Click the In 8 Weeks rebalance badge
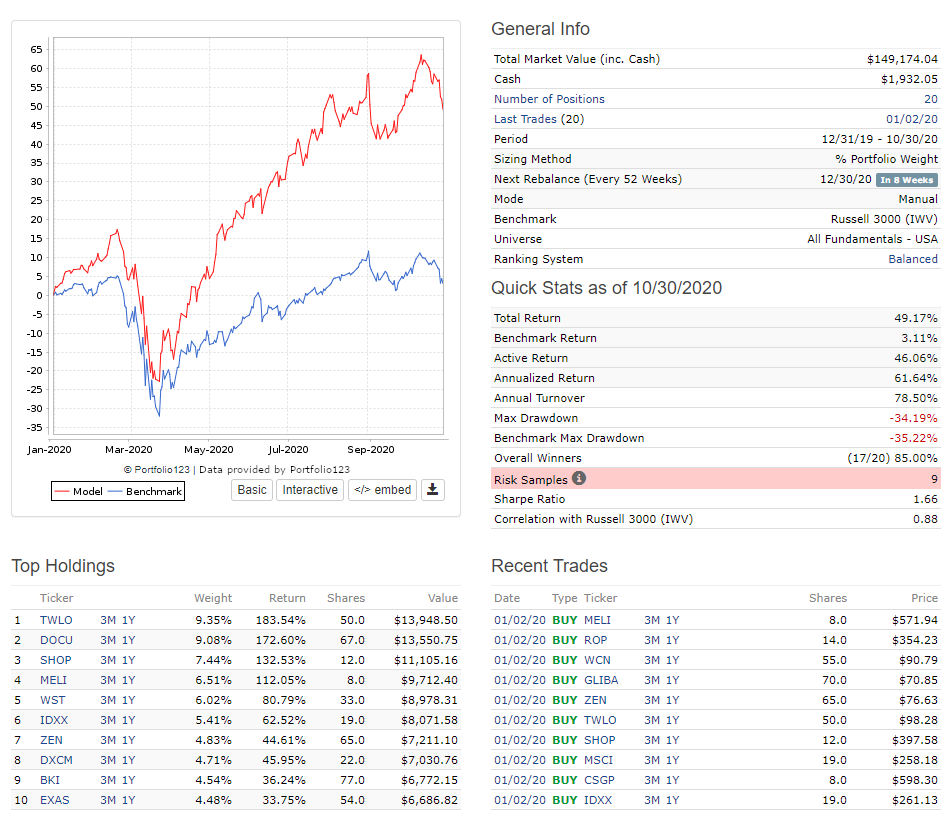 906,180
